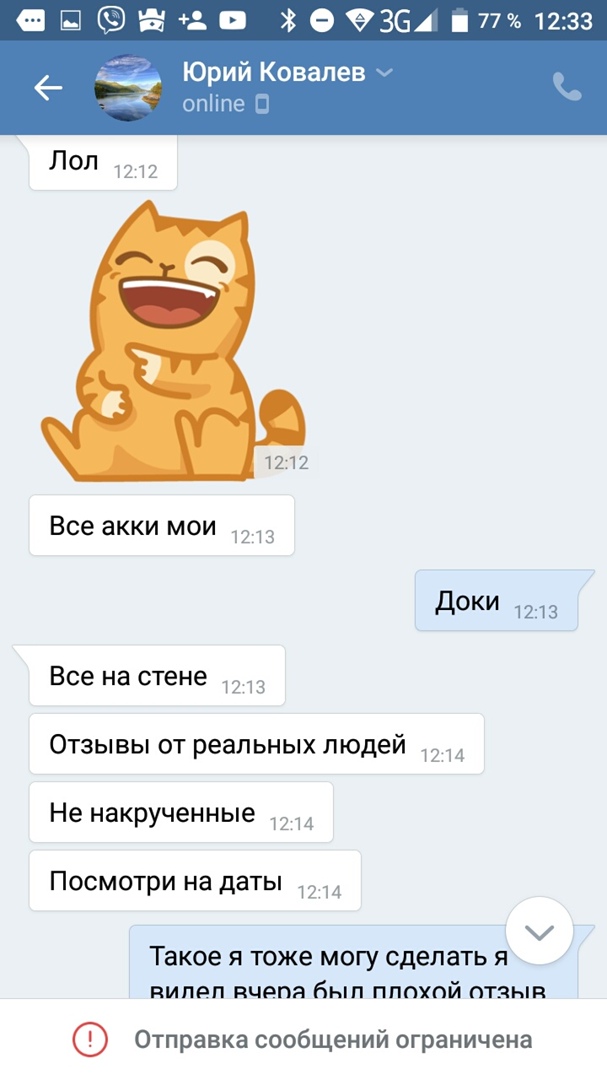Tap the red exclamation warning icon
Image resolution: width=607 pixels, height=1080 pixels.
pos(90,1039)
